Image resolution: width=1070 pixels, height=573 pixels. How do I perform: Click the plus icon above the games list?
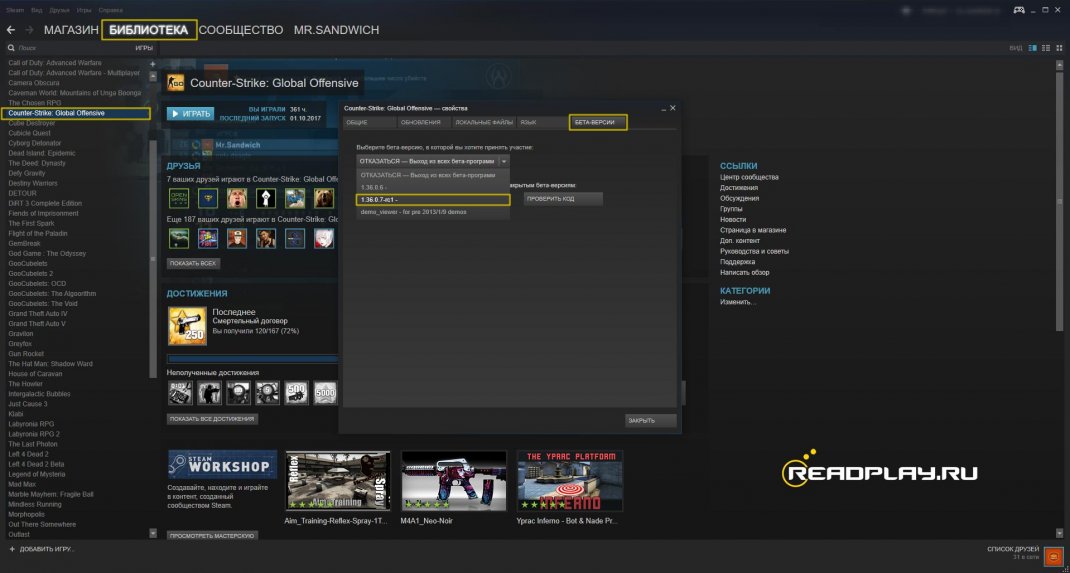(152, 63)
